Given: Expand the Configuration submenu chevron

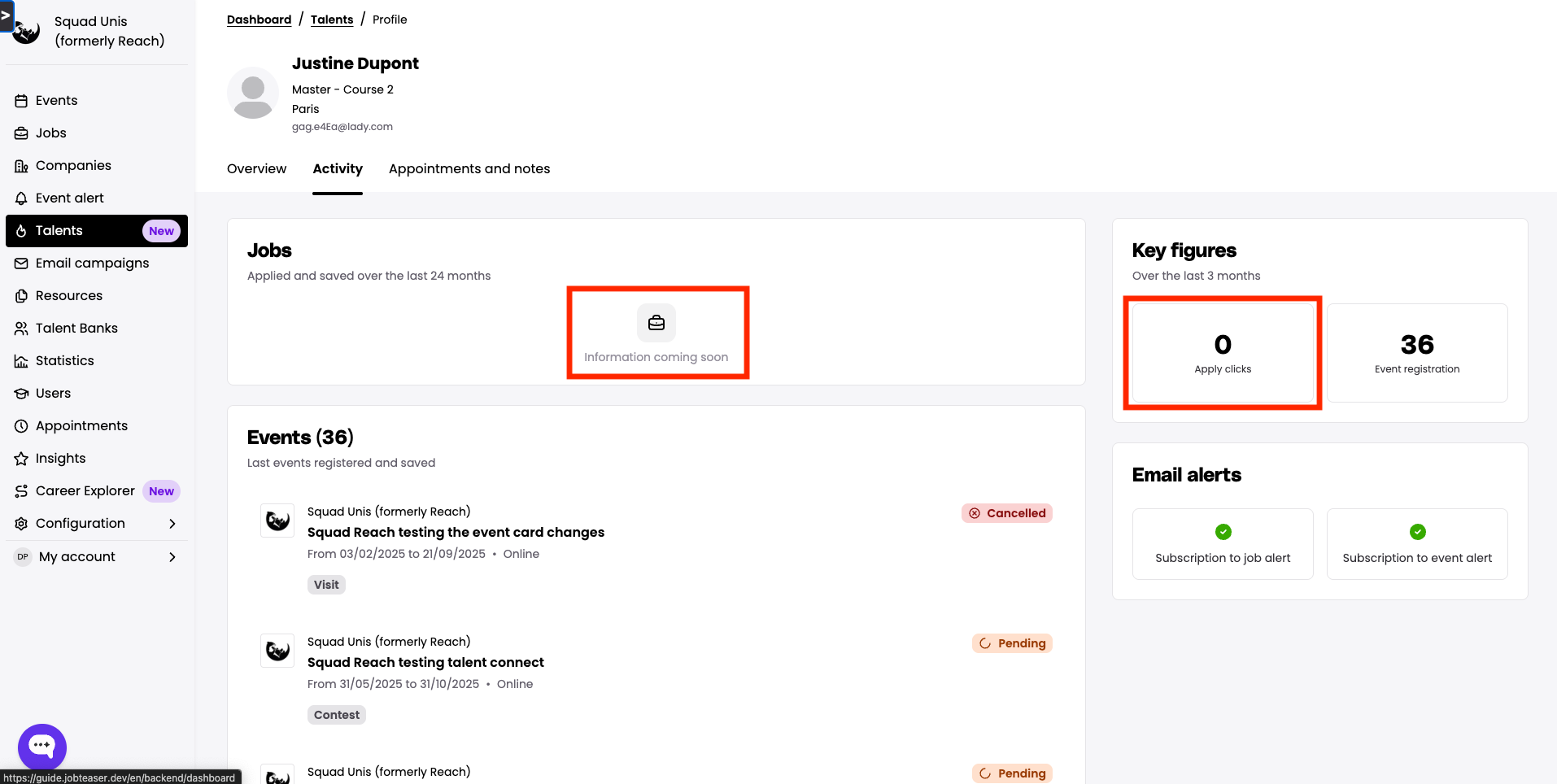Looking at the screenshot, I should (172, 524).
